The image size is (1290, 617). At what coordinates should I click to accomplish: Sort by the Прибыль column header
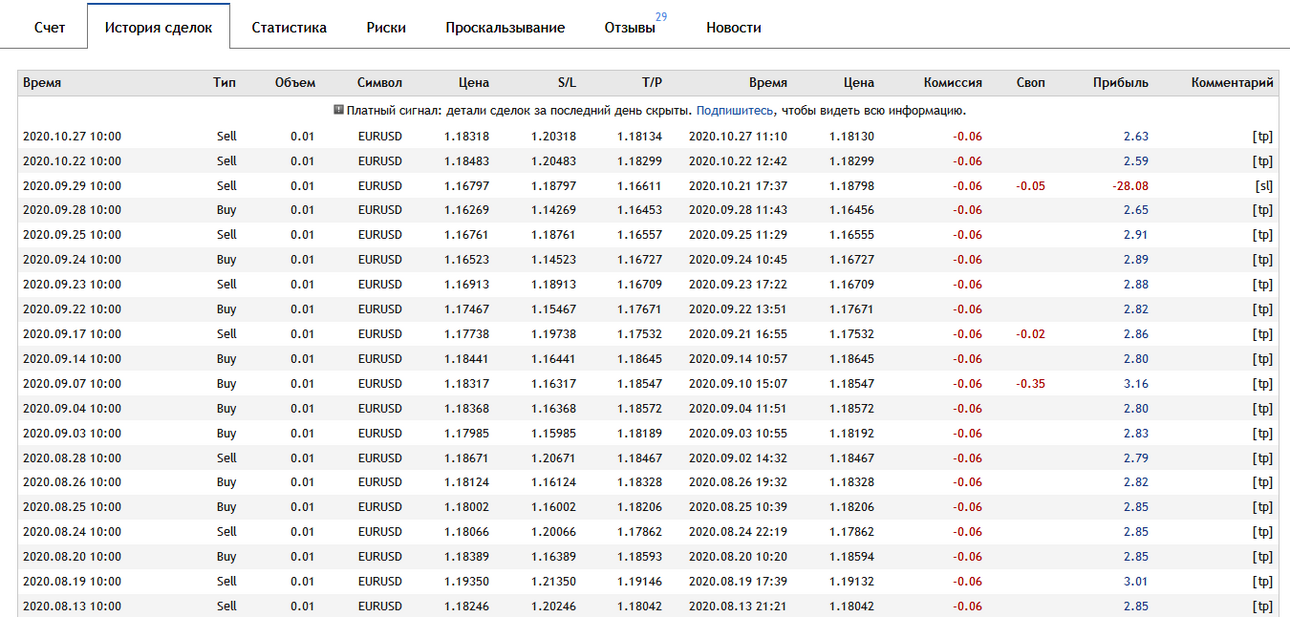click(1120, 83)
